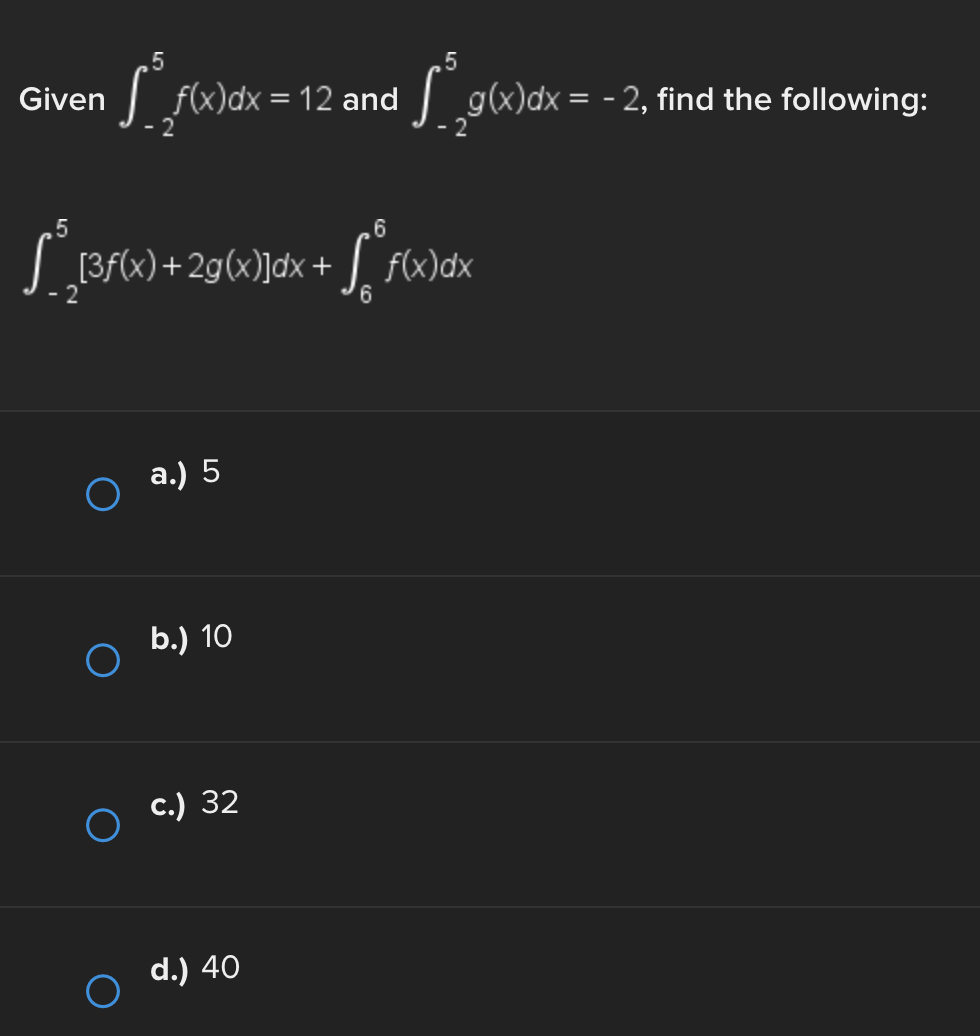The height and width of the screenshot is (1036, 980).
Task: Select the radio button for answer d.) 40
Action: pos(102,992)
